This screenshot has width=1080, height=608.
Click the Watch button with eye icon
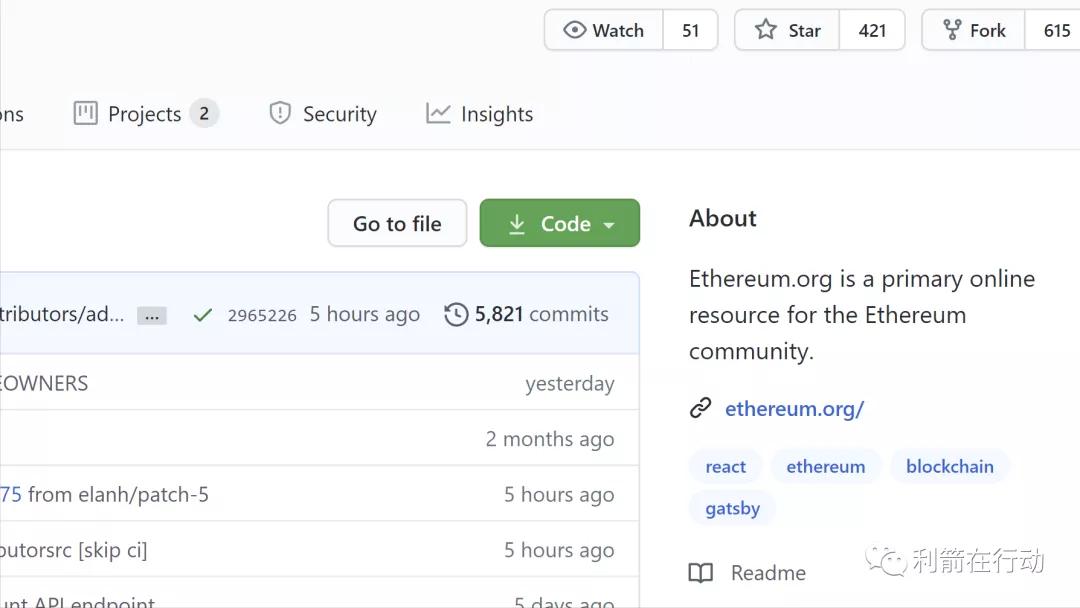click(604, 30)
